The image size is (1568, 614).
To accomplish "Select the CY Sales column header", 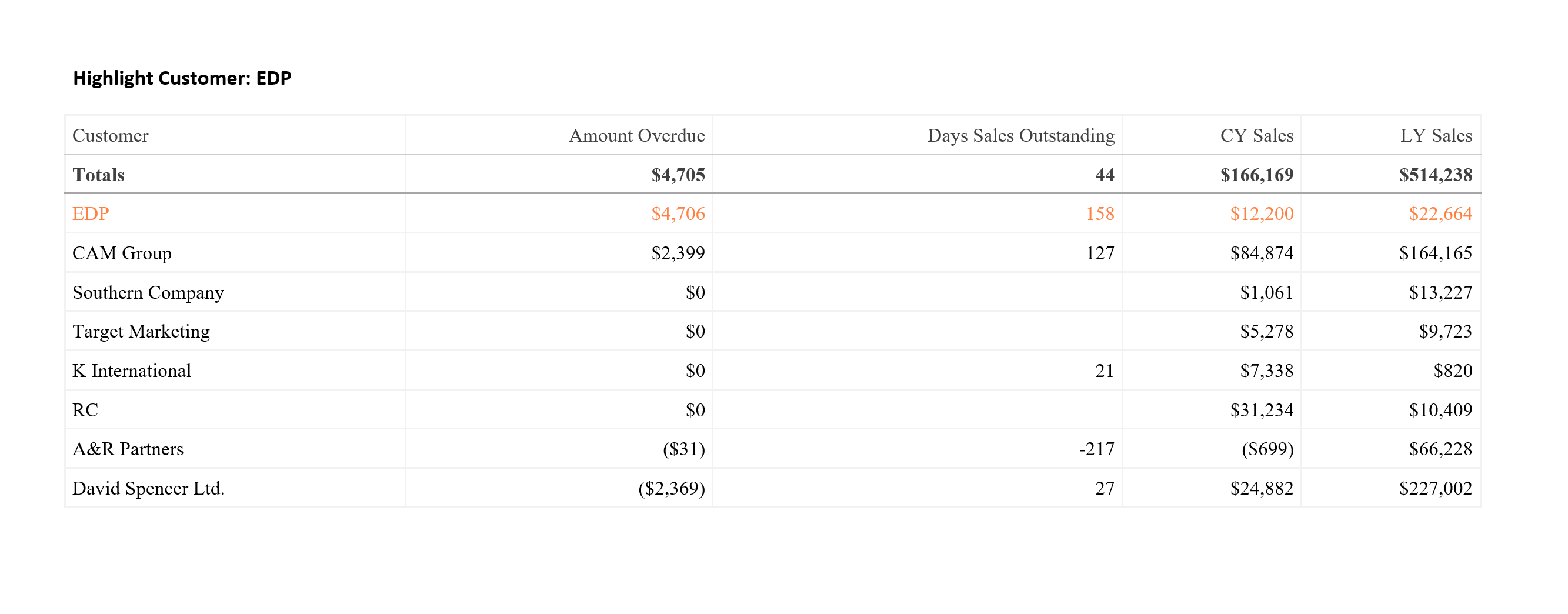I will click(x=1256, y=135).
